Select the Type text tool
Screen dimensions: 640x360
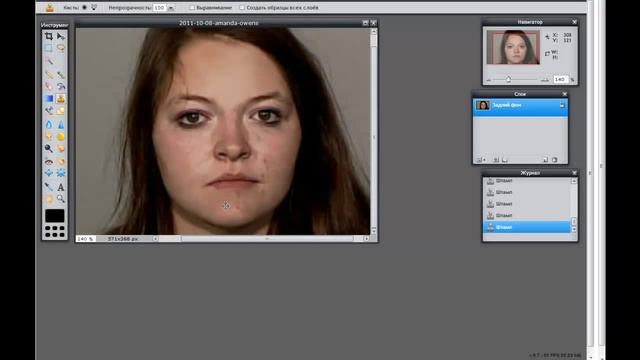[x=61, y=187]
